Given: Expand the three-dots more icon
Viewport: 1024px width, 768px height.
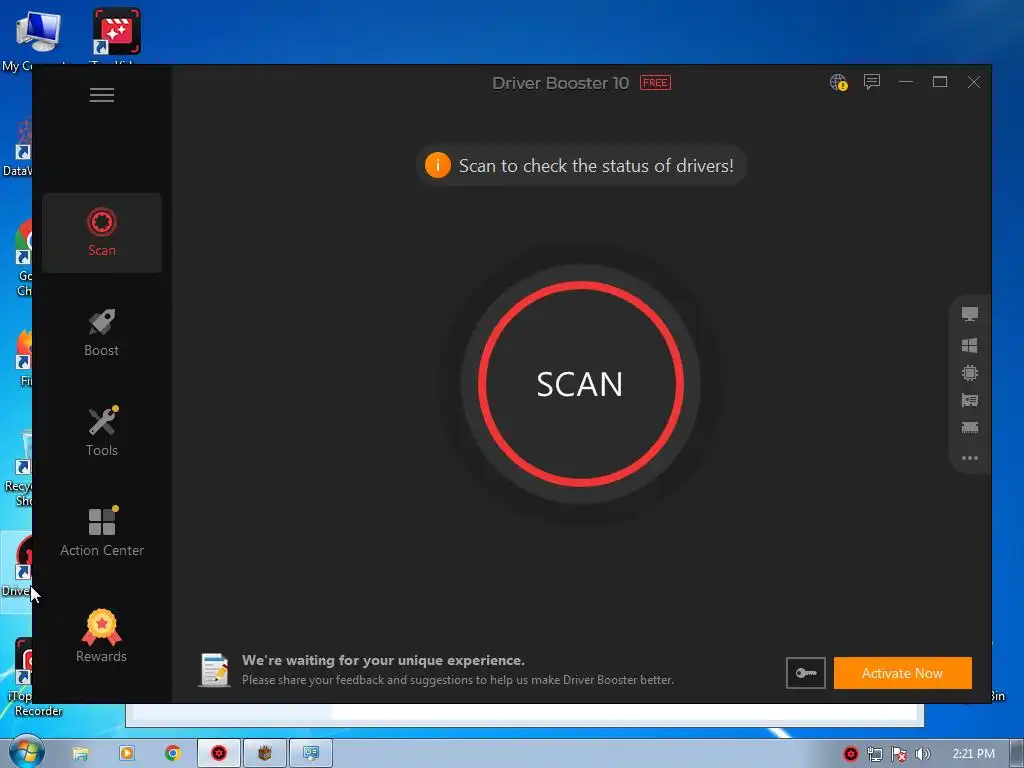Looking at the screenshot, I should (x=970, y=458).
